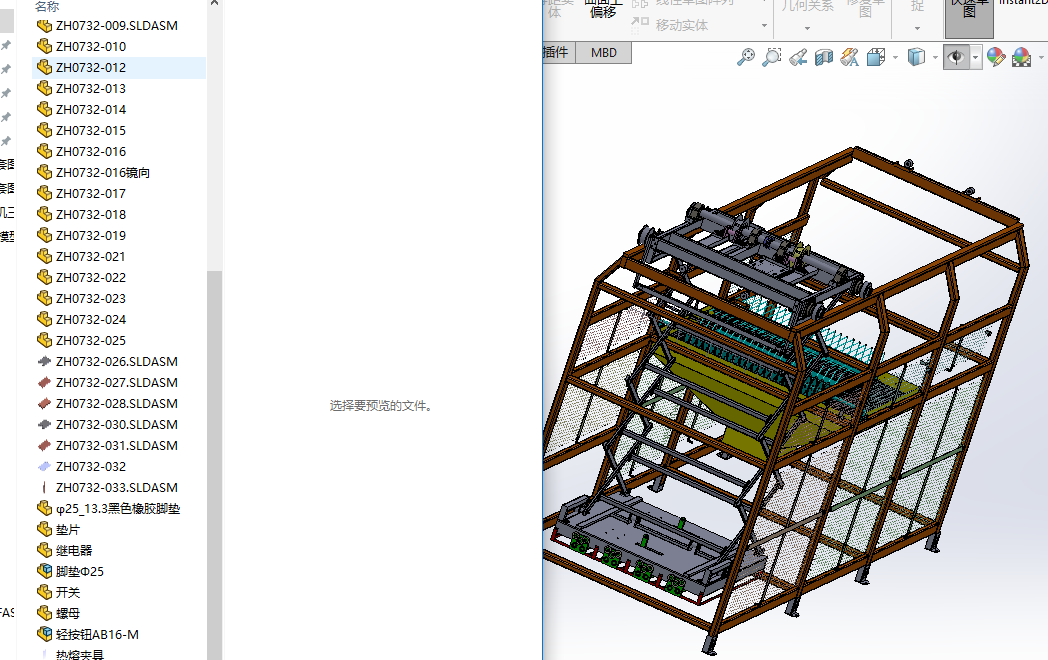The height and width of the screenshot is (660, 1048).
Task: Click Zoom to Fit icon
Action: (746, 57)
